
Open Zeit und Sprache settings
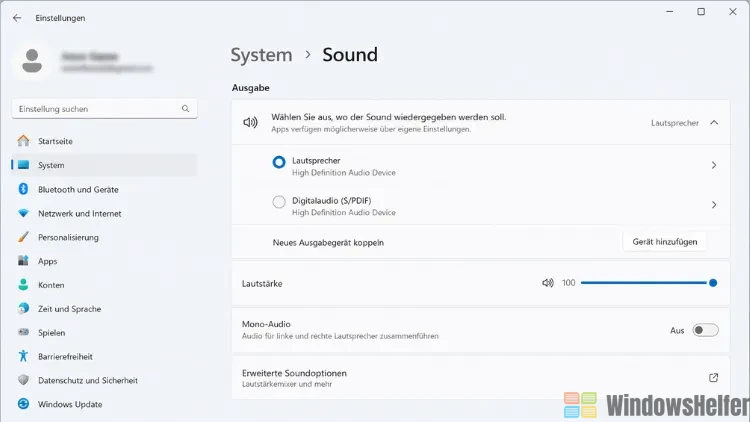[104, 309]
